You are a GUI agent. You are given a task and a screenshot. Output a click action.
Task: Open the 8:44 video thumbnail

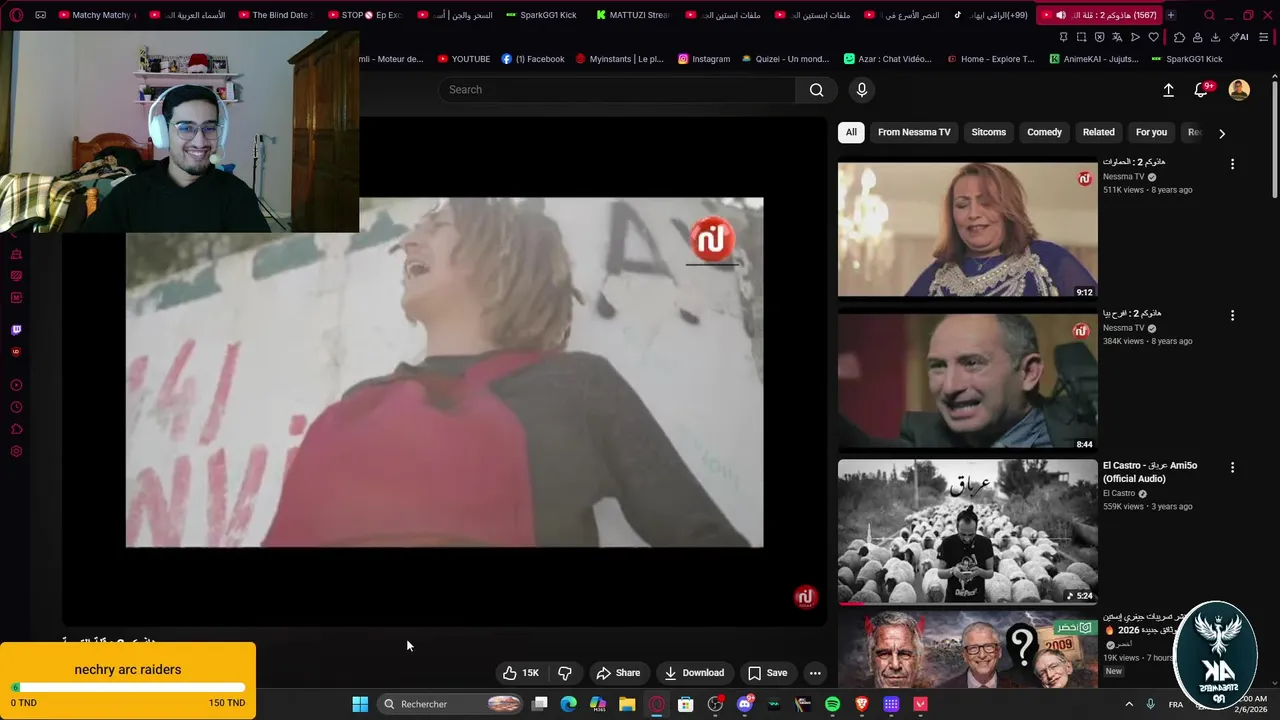click(967, 382)
